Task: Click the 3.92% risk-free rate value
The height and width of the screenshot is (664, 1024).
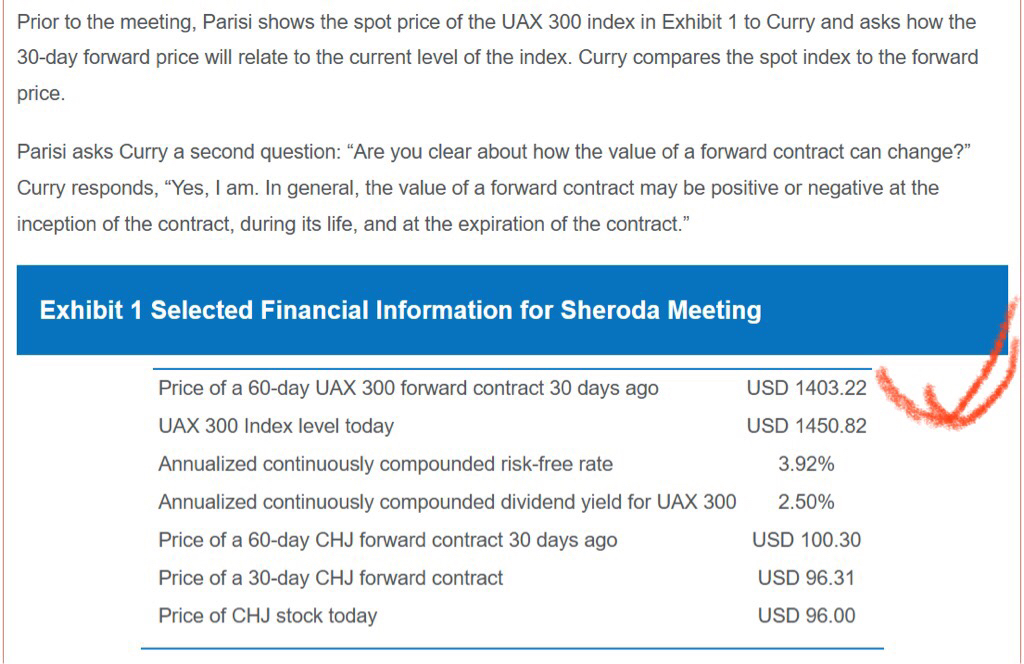Action: coord(806,464)
